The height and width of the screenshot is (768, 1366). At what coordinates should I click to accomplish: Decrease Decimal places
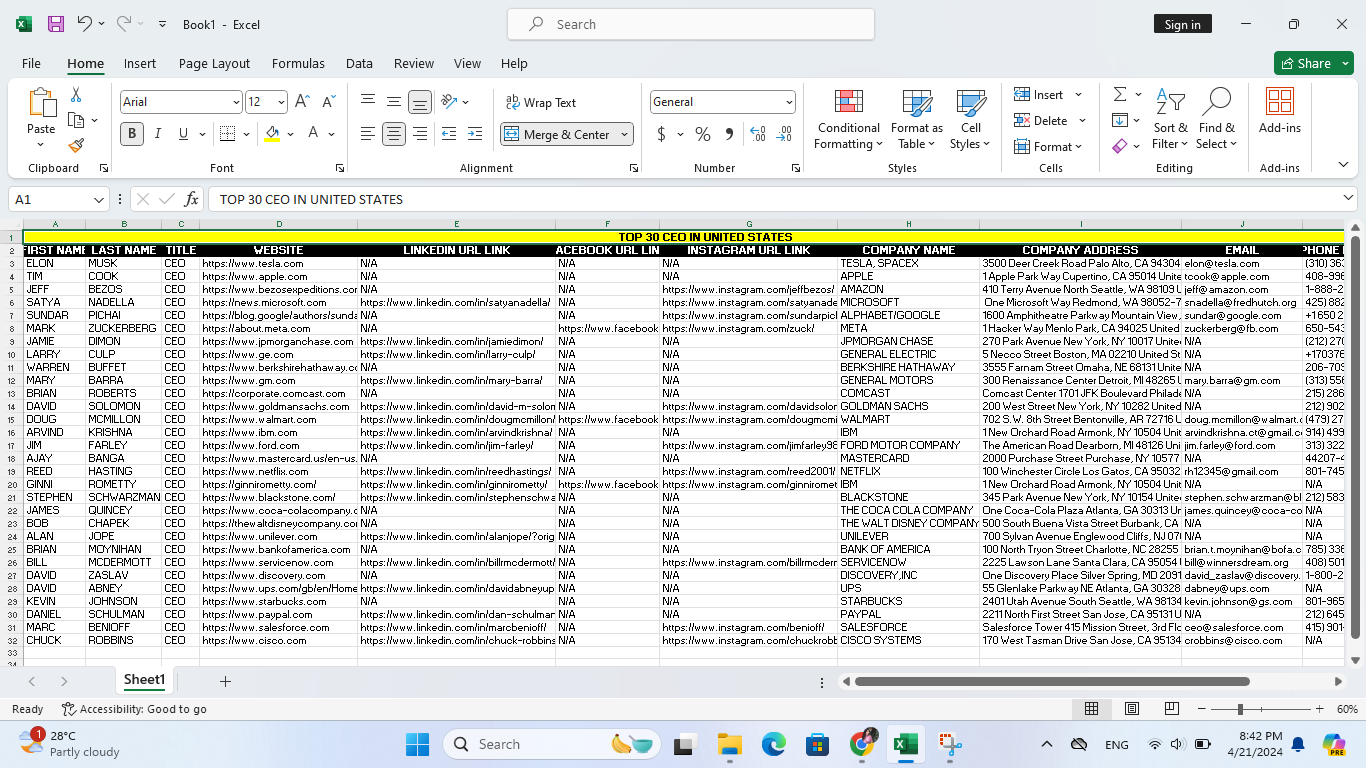point(784,134)
